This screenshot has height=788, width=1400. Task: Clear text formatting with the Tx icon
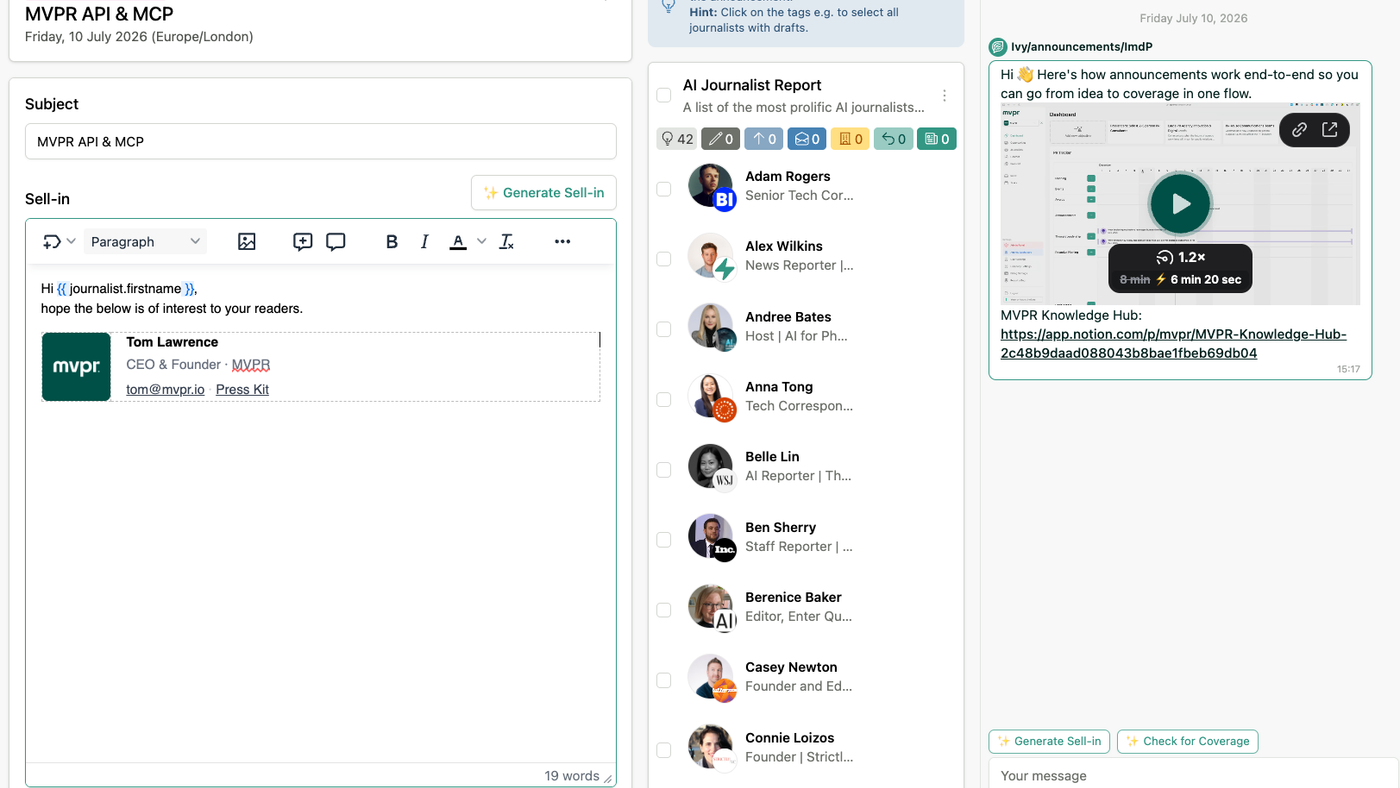(x=507, y=241)
